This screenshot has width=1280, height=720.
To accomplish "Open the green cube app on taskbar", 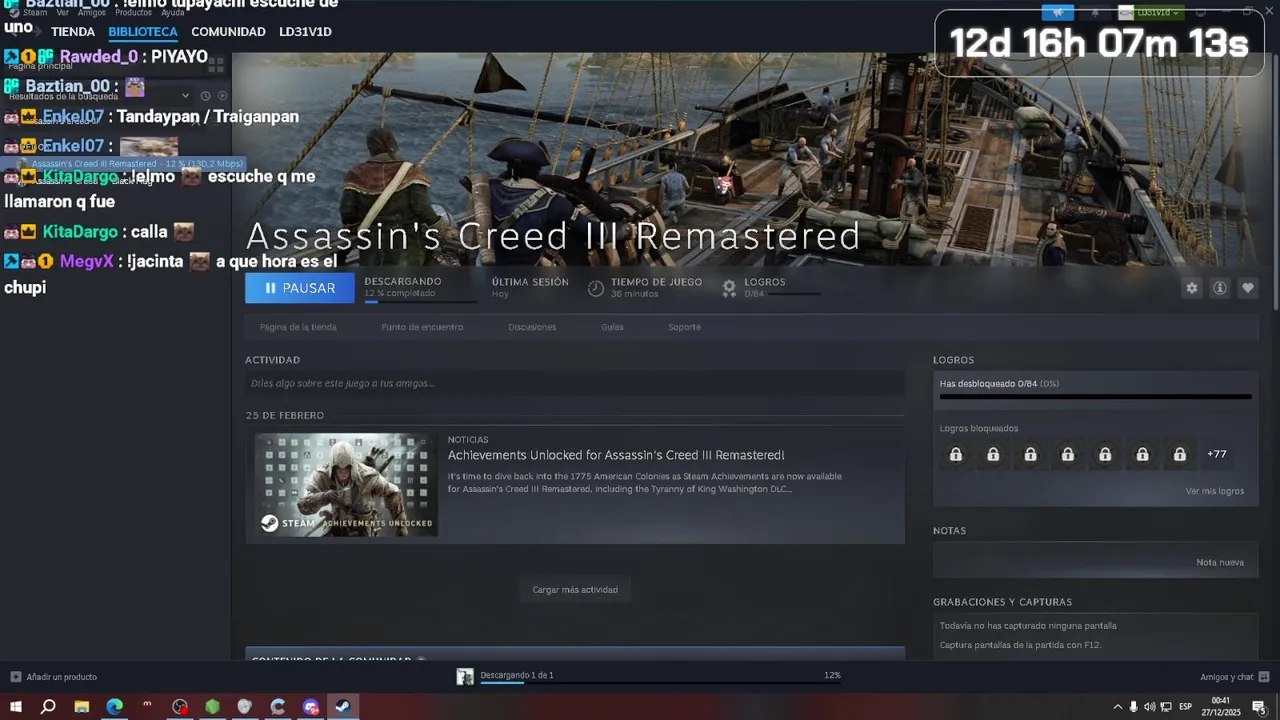I will click(x=212, y=707).
